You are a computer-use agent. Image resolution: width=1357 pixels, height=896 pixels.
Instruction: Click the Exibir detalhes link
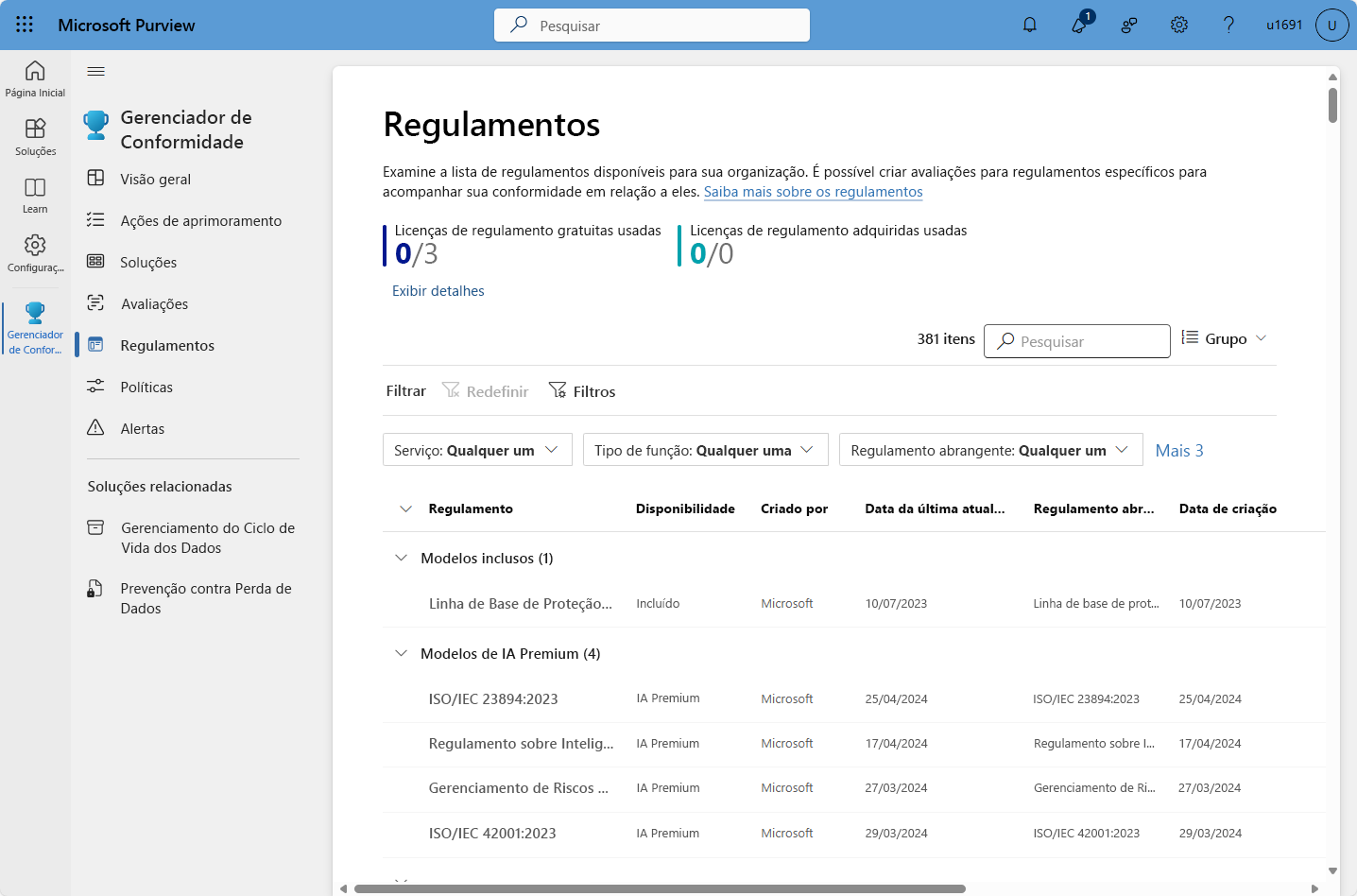(438, 291)
